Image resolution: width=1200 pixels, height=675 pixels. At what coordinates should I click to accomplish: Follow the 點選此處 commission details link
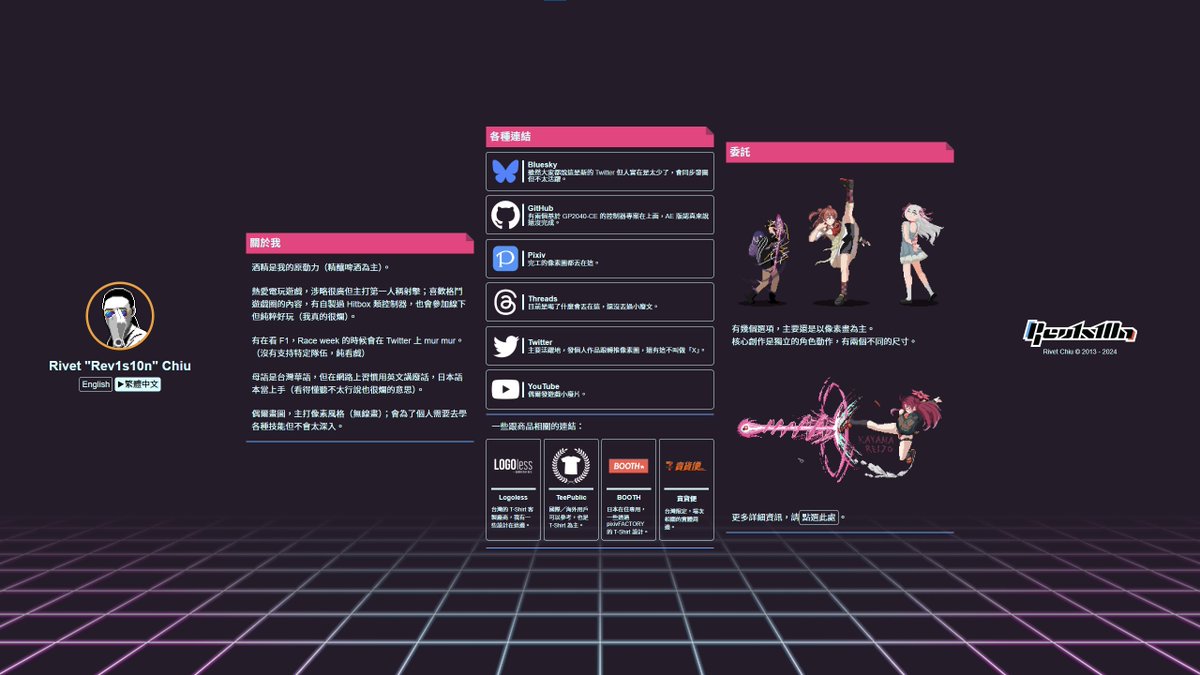pyautogui.click(x=819, y=517)
